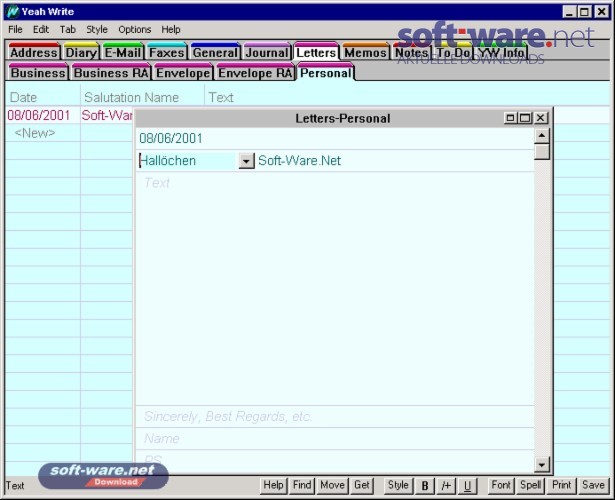The image size is (615, 500).
Task: Select the 08/06/2001 row in the list
Action: click(38, 115)
